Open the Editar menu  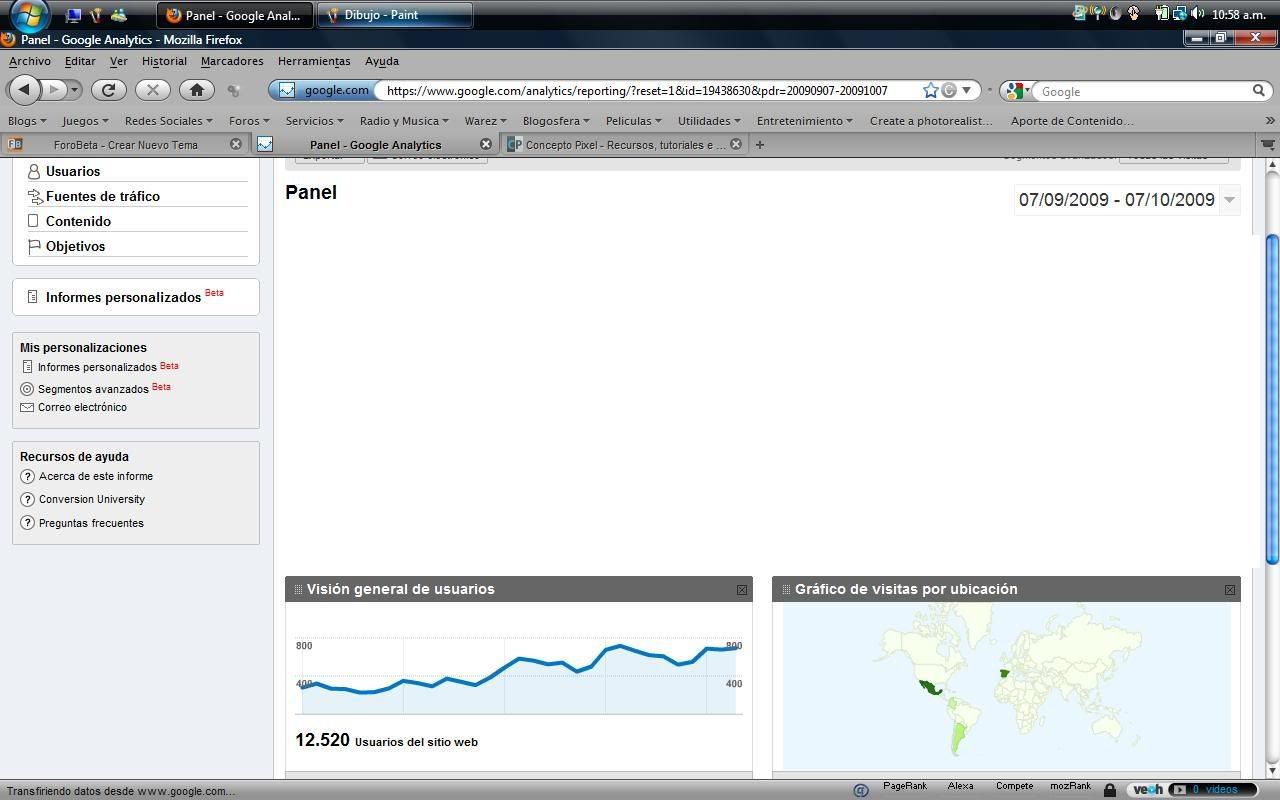80,61
